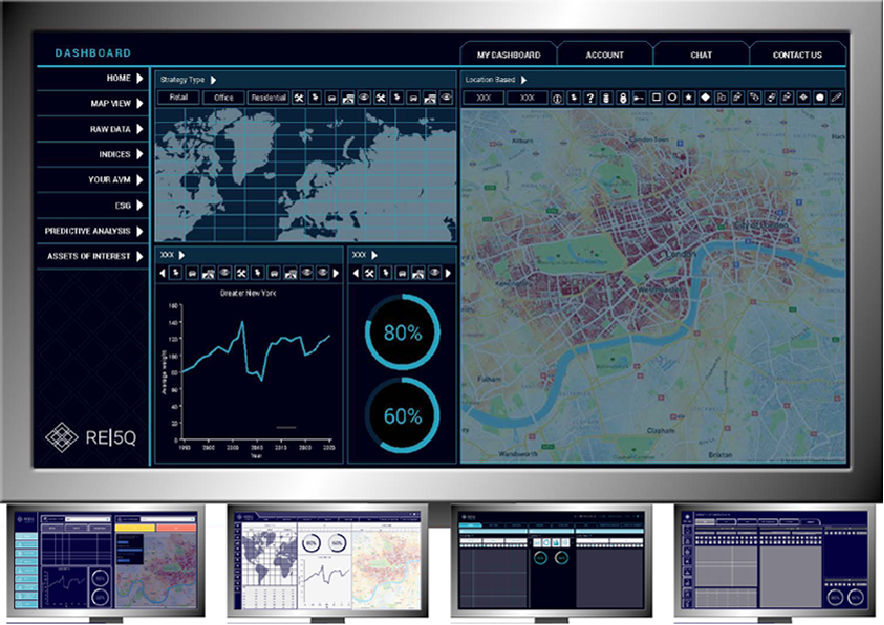
Task: Click the pencil icon at Location toolbar end
Action: (836, 98)
